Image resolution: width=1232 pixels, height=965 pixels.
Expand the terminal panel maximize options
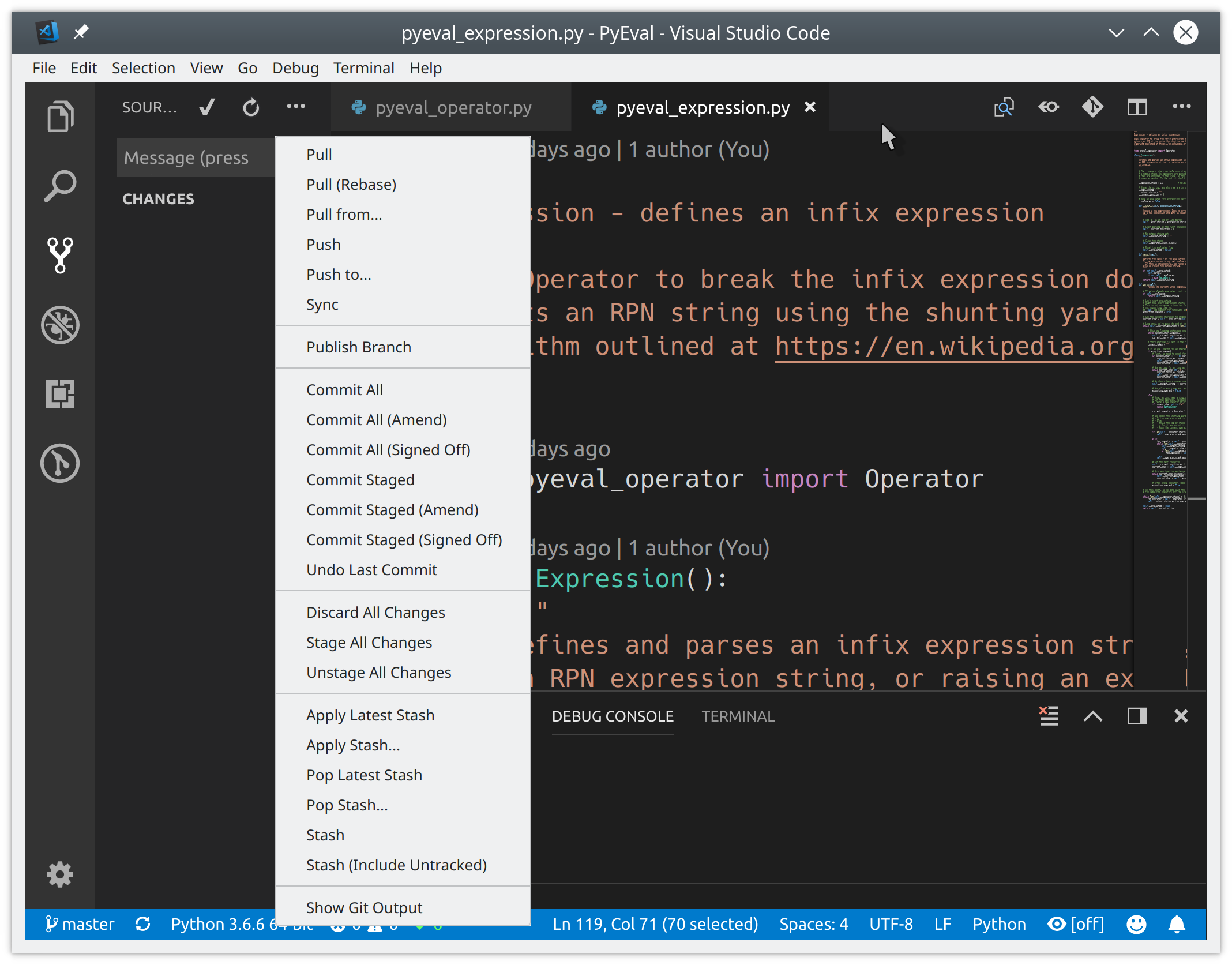1137,716
